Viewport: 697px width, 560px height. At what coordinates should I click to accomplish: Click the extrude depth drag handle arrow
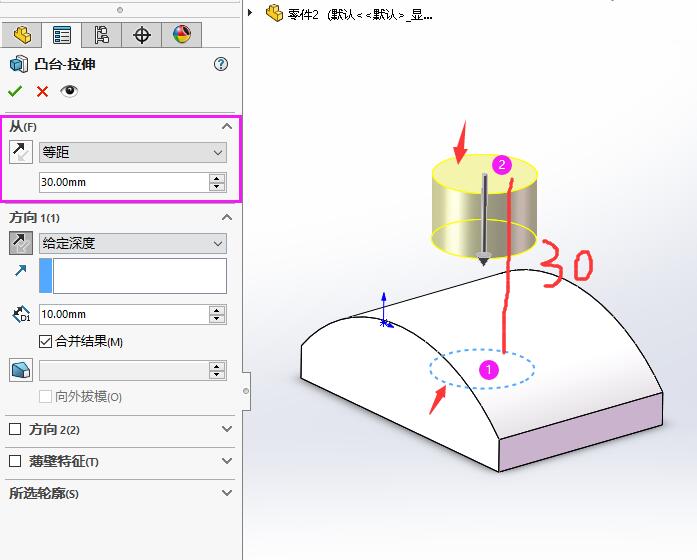click(483, 259)
